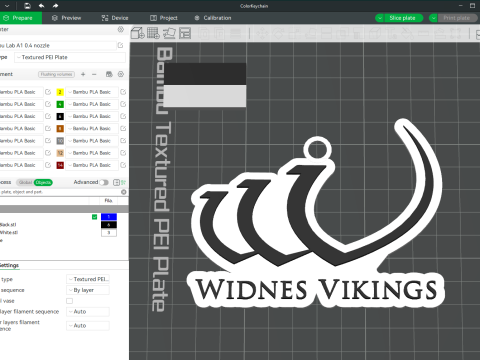Click the dark red filament 14 swatch
The width and height of the screenshot is (480, 360).
[x=60, y=165]
